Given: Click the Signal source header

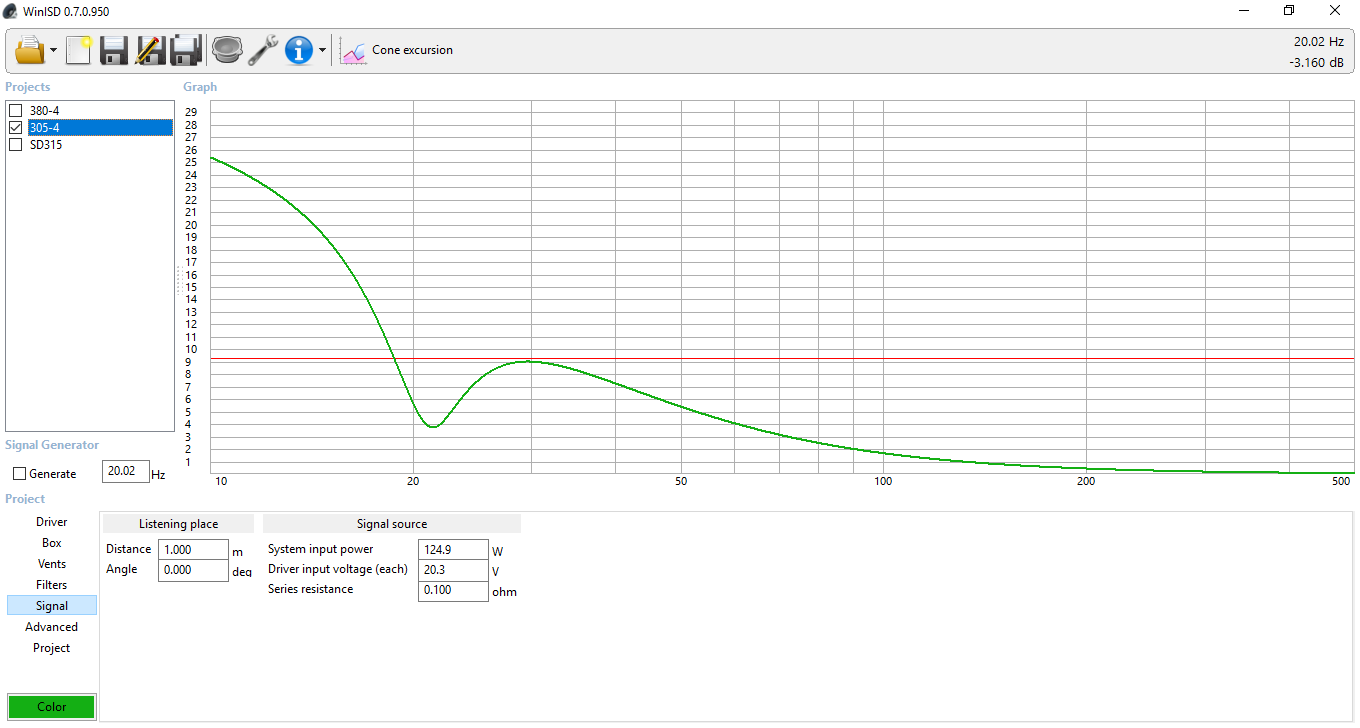Looking at the screenshot, I should (392, 524).
